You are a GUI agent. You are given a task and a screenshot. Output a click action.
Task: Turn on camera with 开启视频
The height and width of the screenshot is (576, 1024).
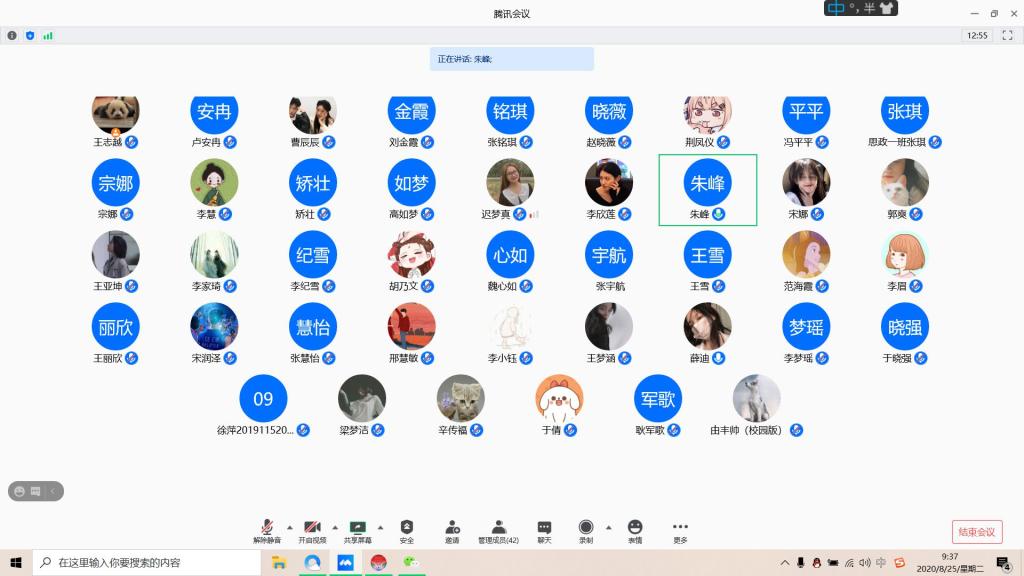click(x=312, y=530)
